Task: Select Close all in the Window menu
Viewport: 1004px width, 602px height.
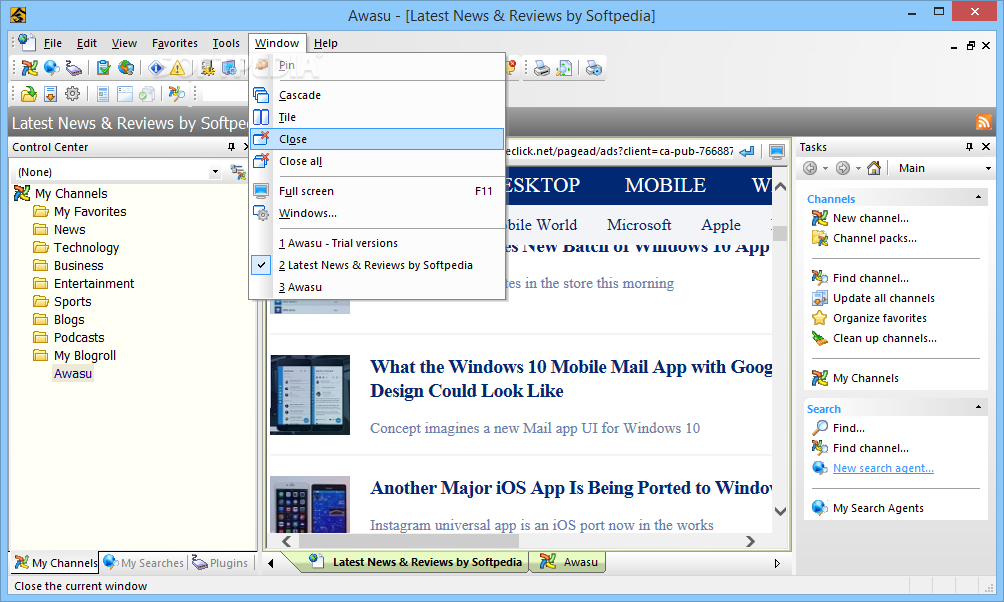Action: click(376, 161)
